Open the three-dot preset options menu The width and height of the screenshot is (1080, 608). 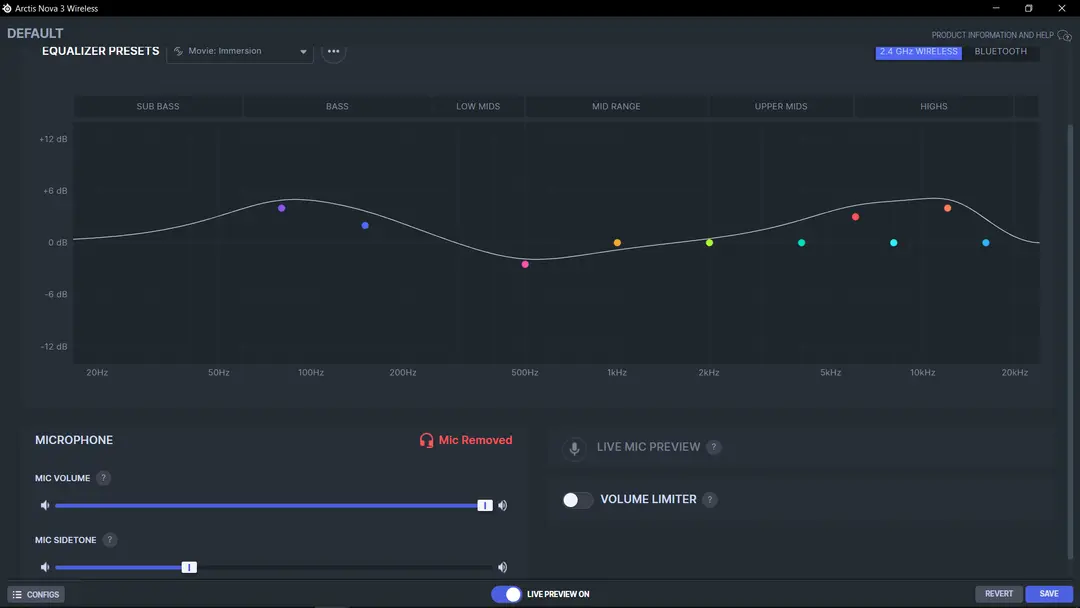pyautogui.click(x=333, y=51)
